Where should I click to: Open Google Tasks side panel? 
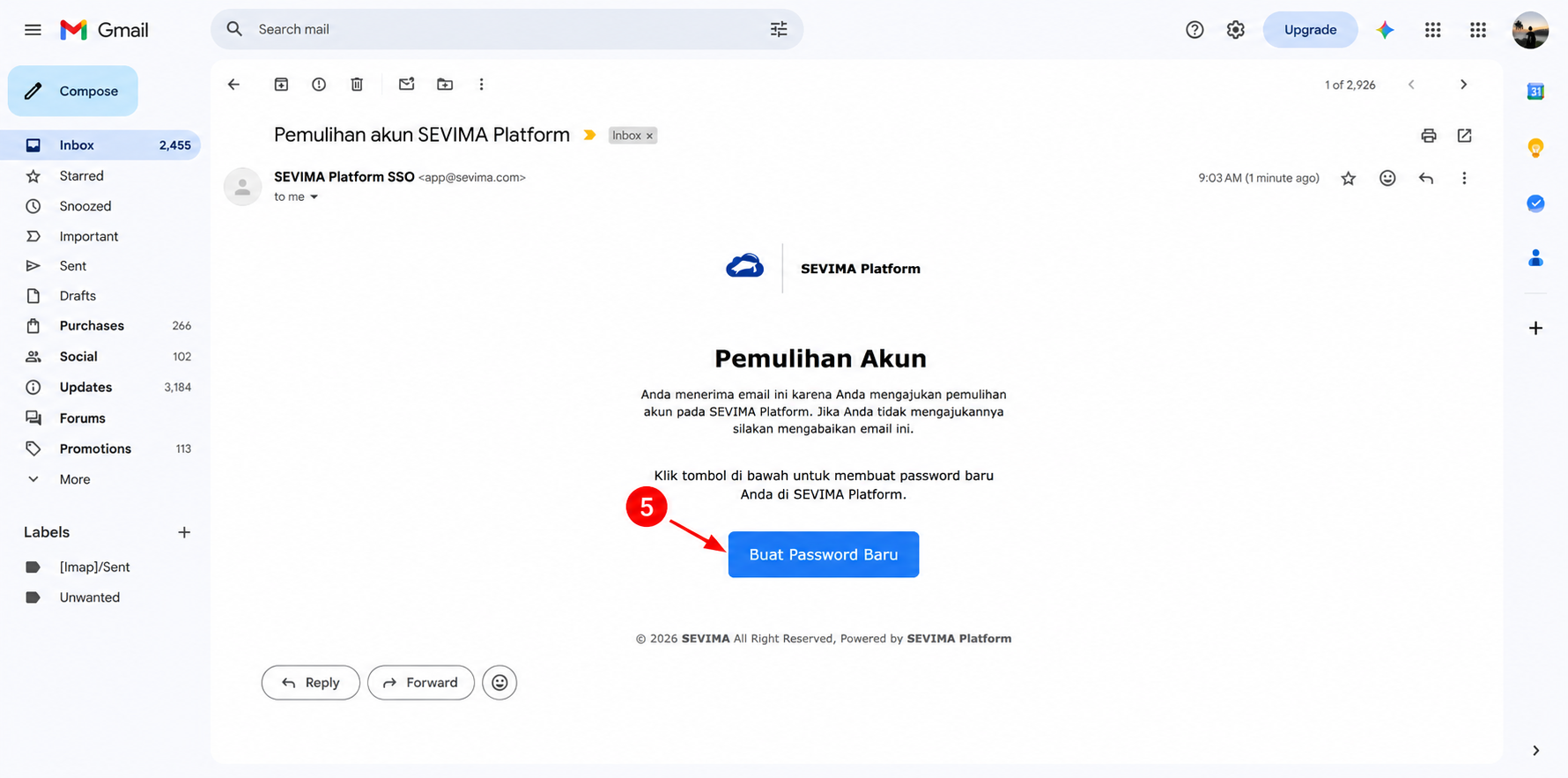(1535, 204)
